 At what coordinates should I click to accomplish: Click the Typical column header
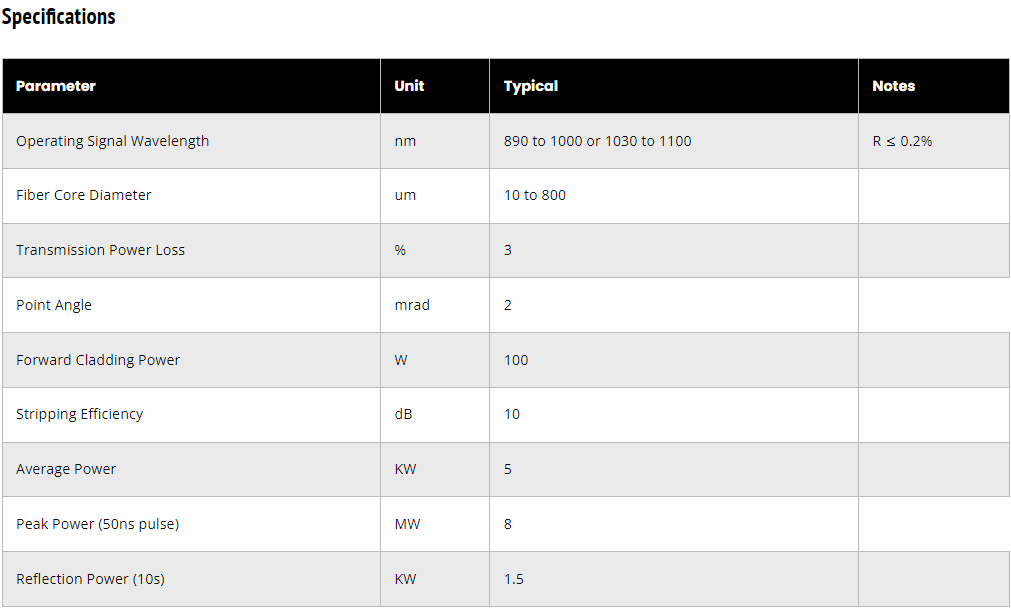[x=531, y=86]
